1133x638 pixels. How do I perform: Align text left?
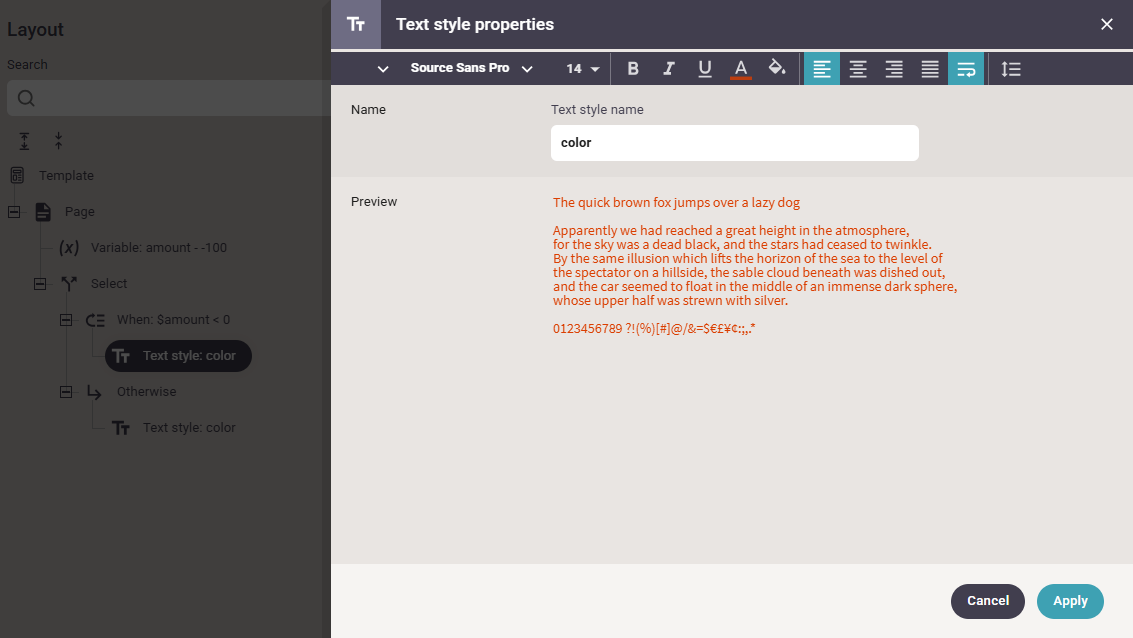coord(822,69)
